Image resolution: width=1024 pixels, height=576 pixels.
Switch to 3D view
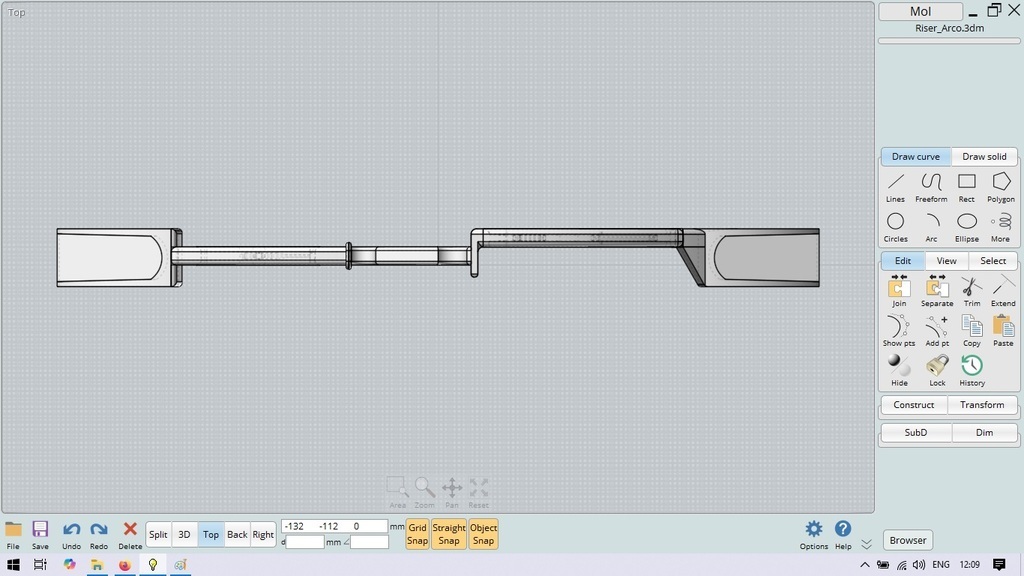pyautogui.click(x=184, y=534)
